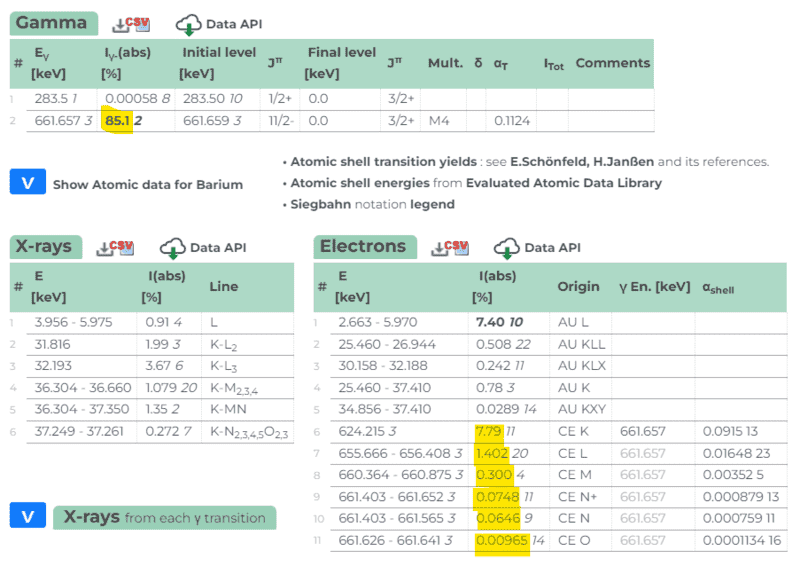
Task: Select gamma intensity 85.1 value
Action: (117, 121)
